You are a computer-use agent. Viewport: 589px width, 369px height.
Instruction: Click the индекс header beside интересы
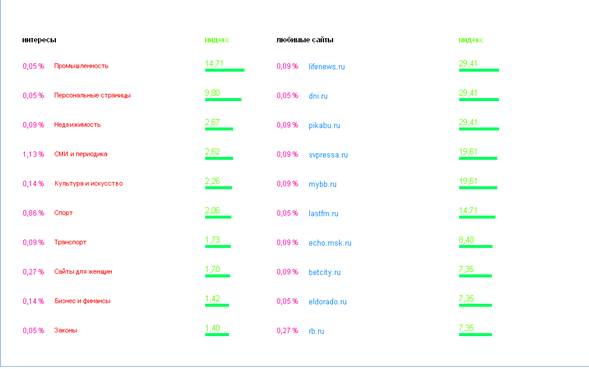pyautogui.click(x=216, y=40)
